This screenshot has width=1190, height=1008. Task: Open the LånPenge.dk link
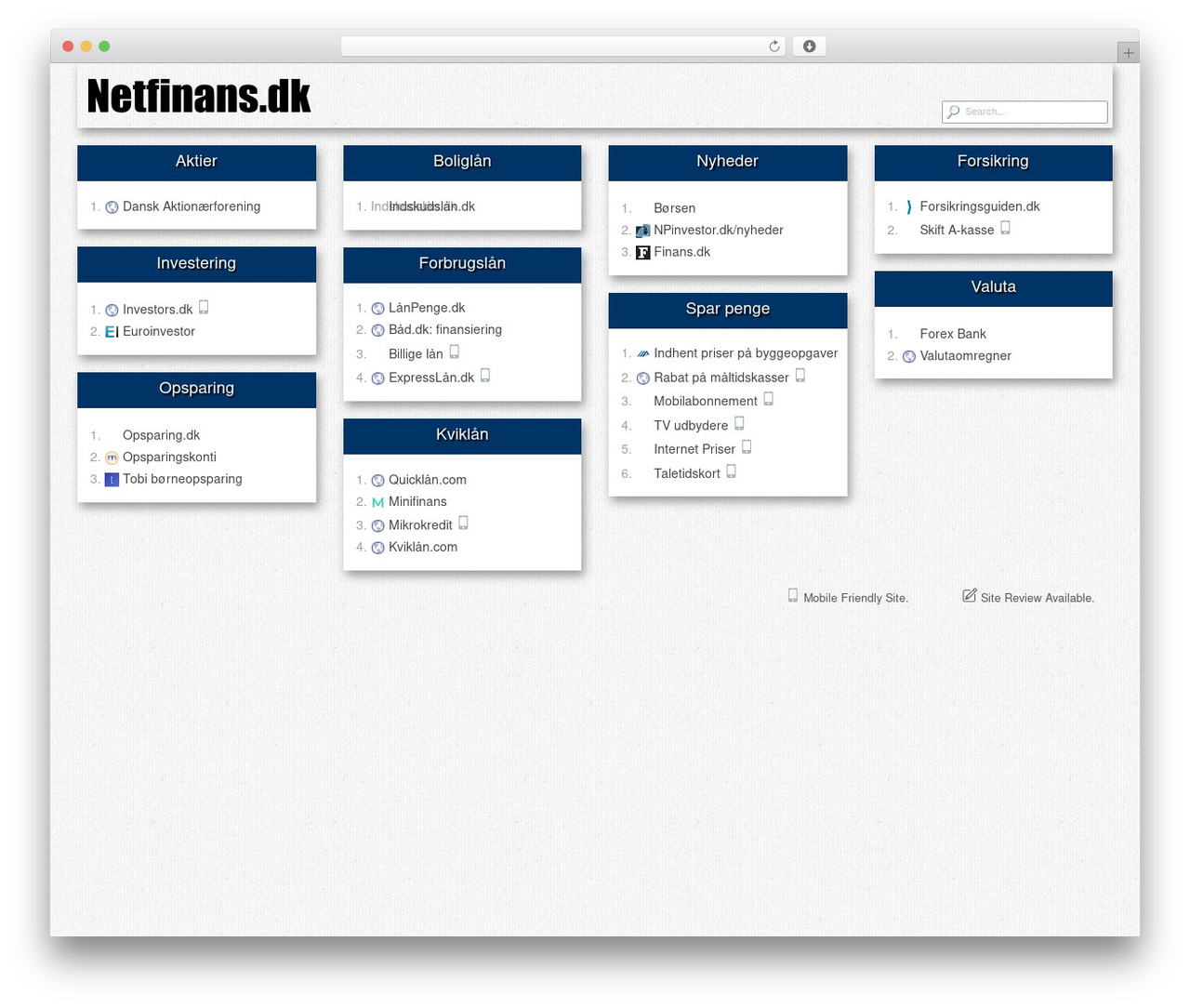click(x=427, y=309)
